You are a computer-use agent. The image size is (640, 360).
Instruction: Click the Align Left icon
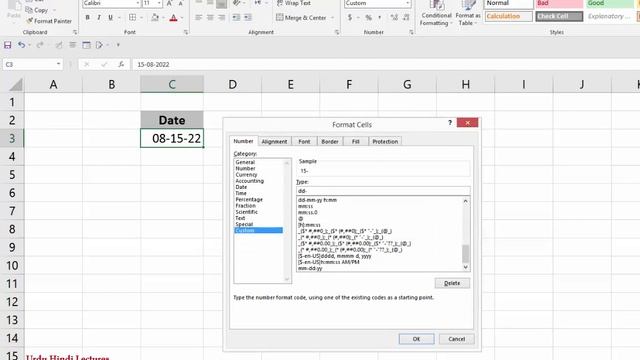click(198, 18)
